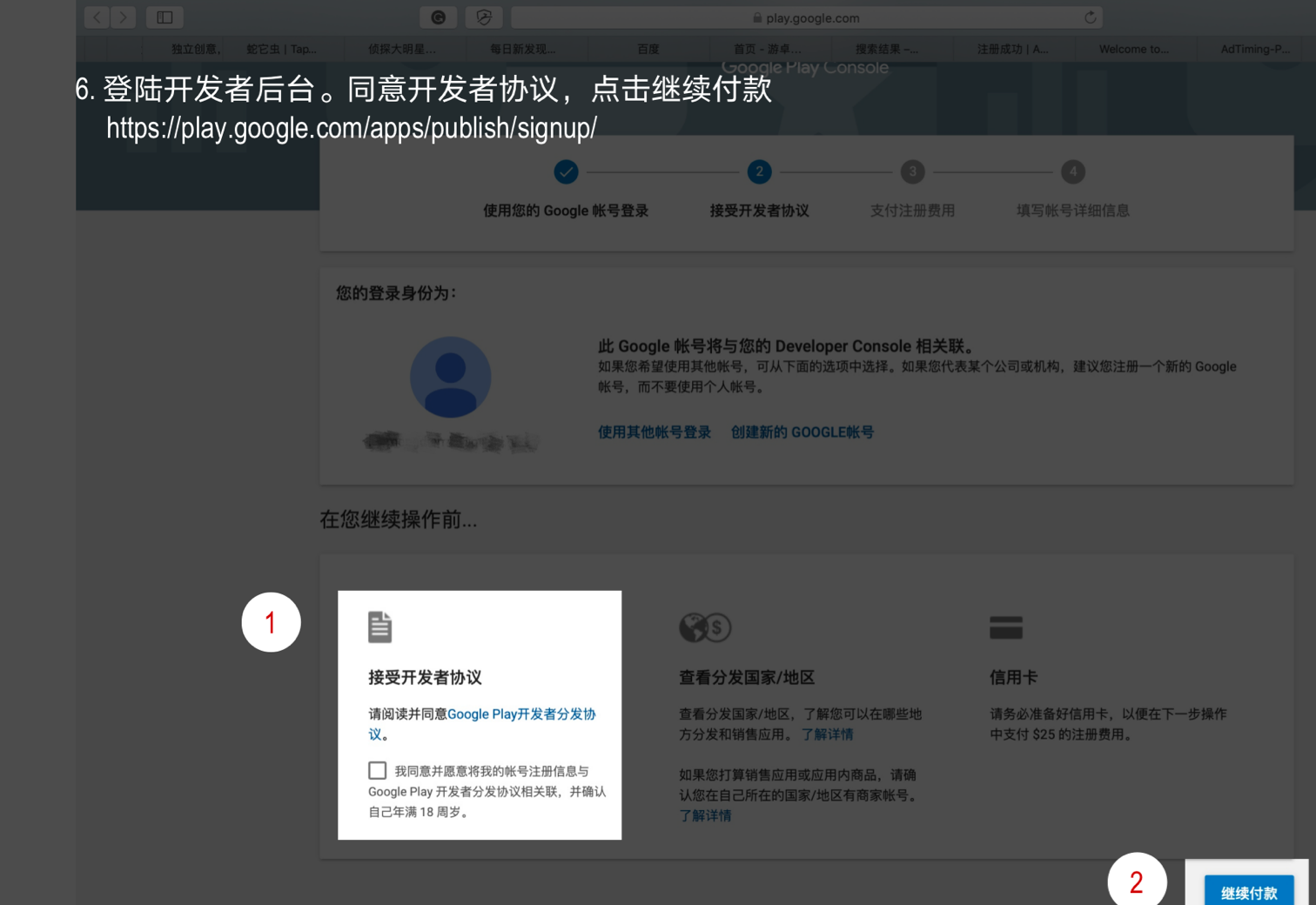This screenshot has height=905, width=1316.
Task: Click the Safari back navigation arrow
Action: pyautogui.click(x=97, y=17)
